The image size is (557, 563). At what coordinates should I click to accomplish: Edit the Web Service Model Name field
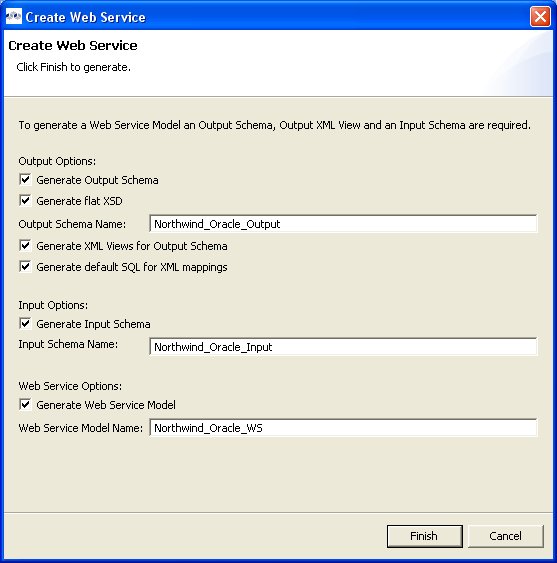[x=343, y=428]
